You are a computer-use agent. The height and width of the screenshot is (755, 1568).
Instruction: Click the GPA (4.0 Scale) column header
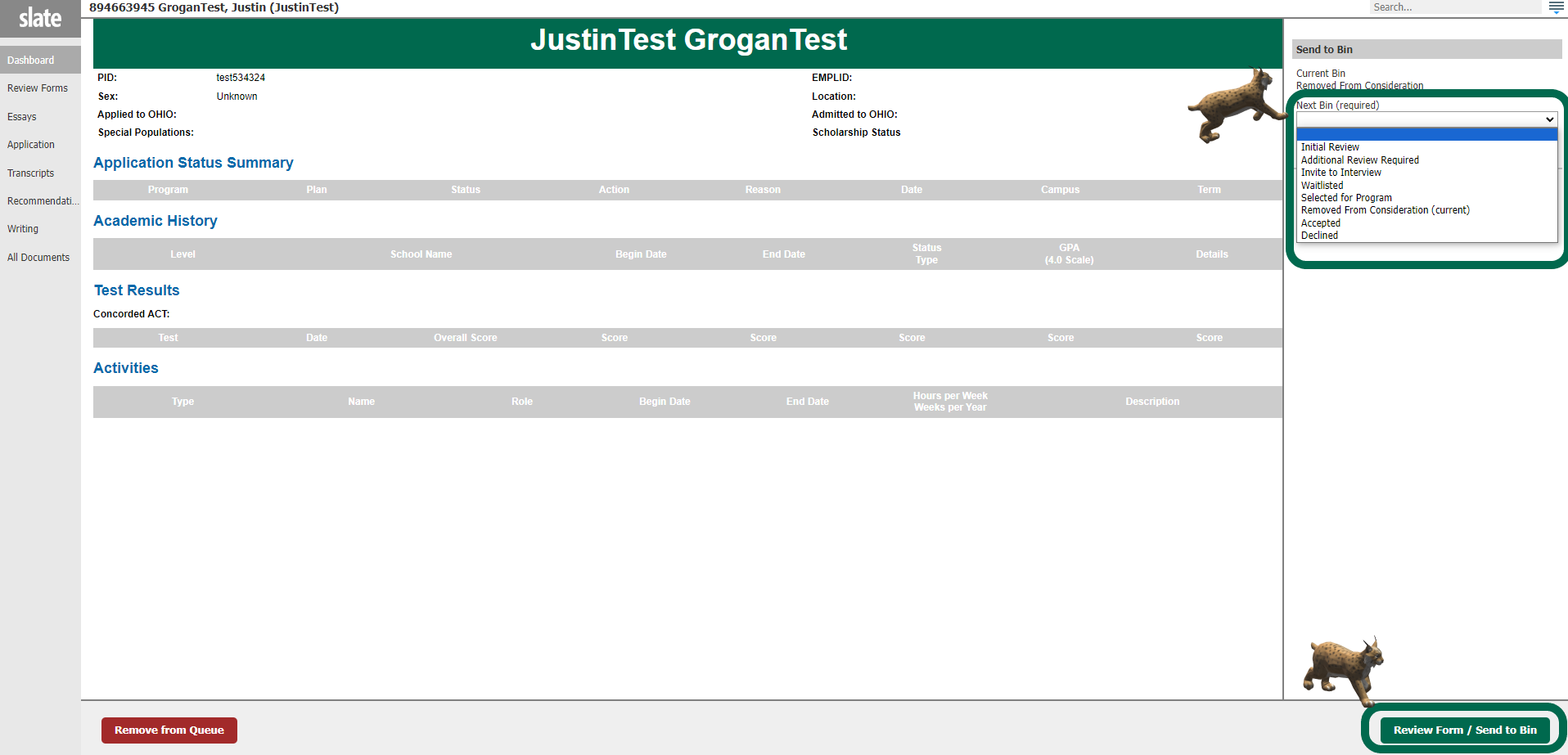click(1069, 254)
